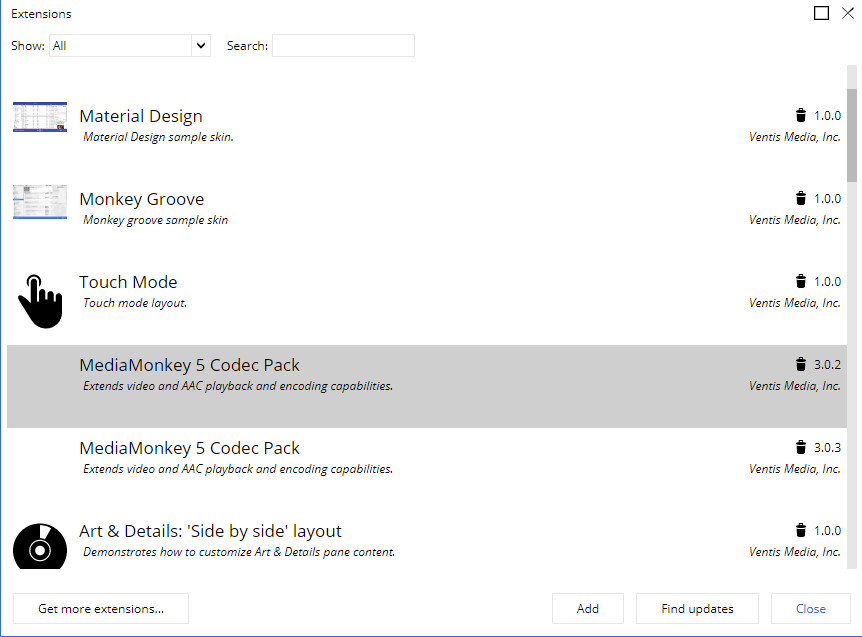
Task: Maximize the Extensions window
Action: tap(821, 13)
